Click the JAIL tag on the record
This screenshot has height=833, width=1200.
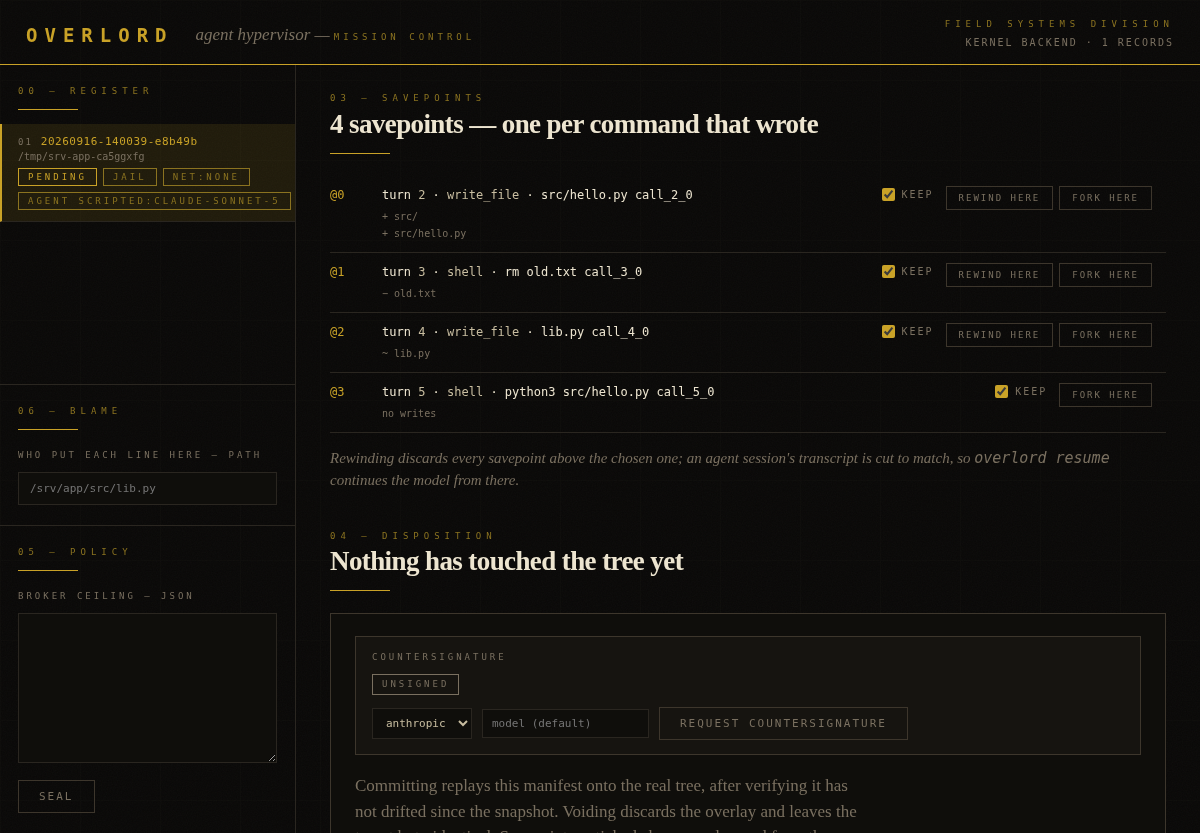point(130,177)
